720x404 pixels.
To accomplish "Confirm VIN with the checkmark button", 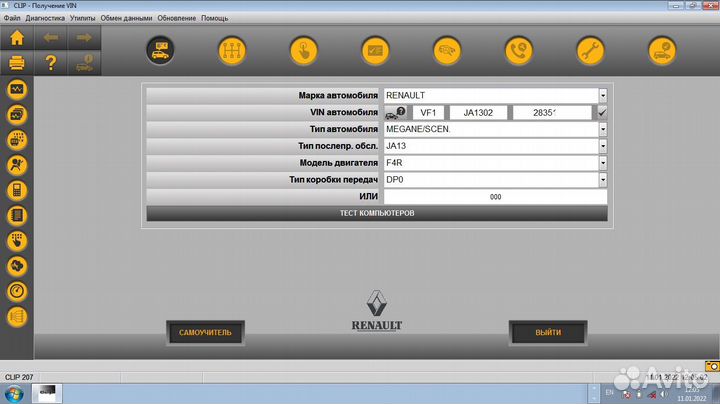I will (x=602, y=112).
